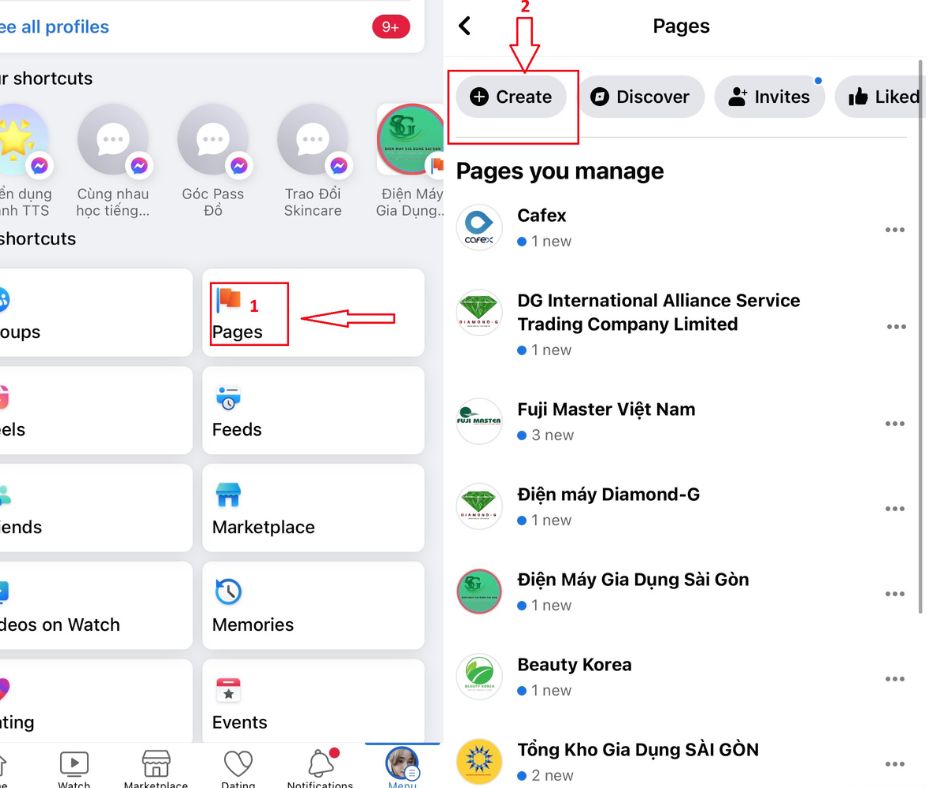This screenshot has height=788, width=940.
Task: Open more options for Điện Máy Gia Dụng Sài Gòn
Action: (x=894, y=594)
